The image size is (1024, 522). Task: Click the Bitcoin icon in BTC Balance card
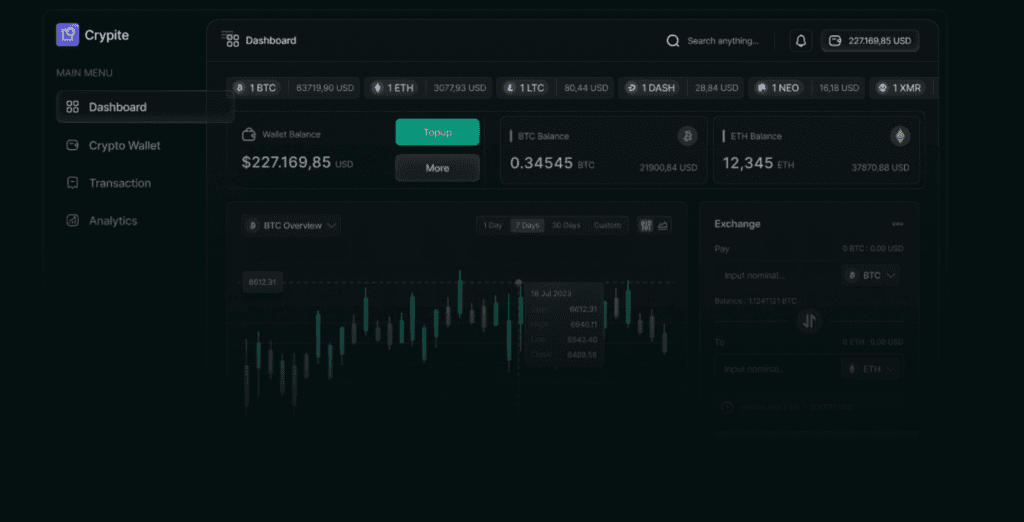687,136
